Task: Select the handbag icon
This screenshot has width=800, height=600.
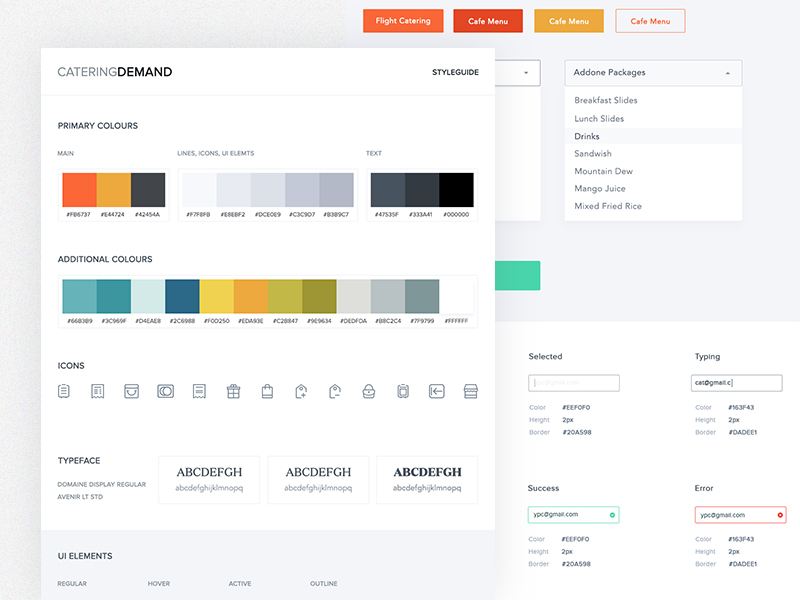Action: click(x=369, y=392)
